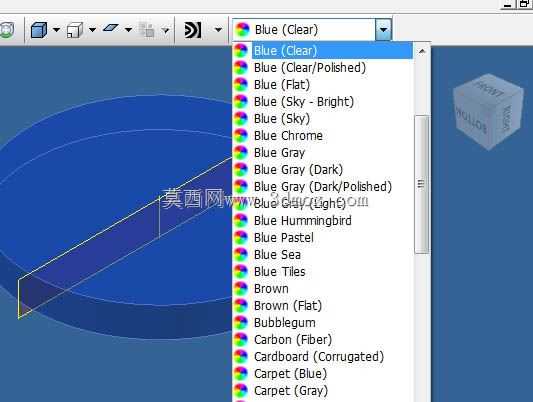Select Blue (Sky) color style
The height and width of the screenshot is (402, 533).
tap(323, 119)
